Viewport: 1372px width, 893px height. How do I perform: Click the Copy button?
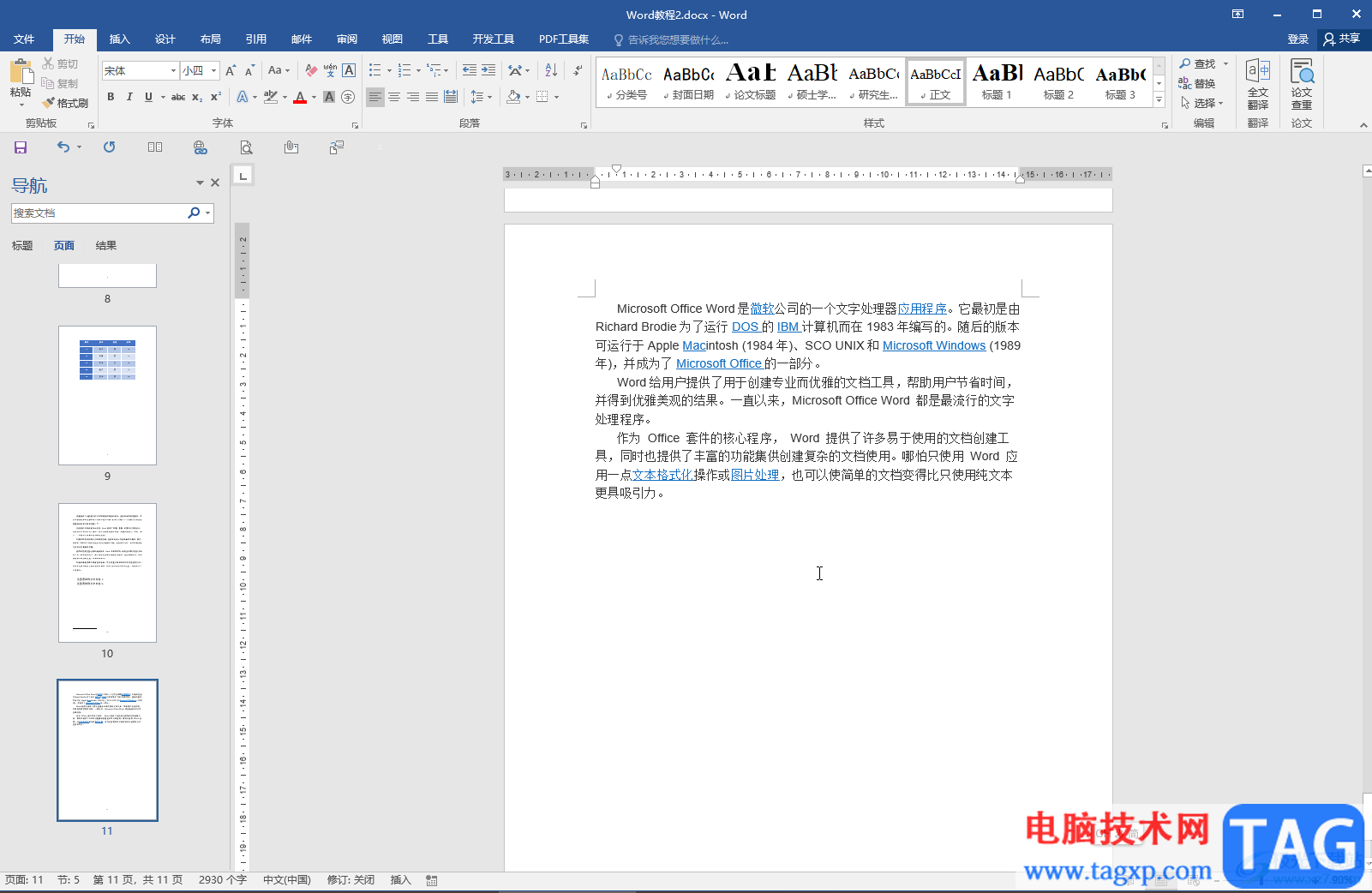coord(61,83)
